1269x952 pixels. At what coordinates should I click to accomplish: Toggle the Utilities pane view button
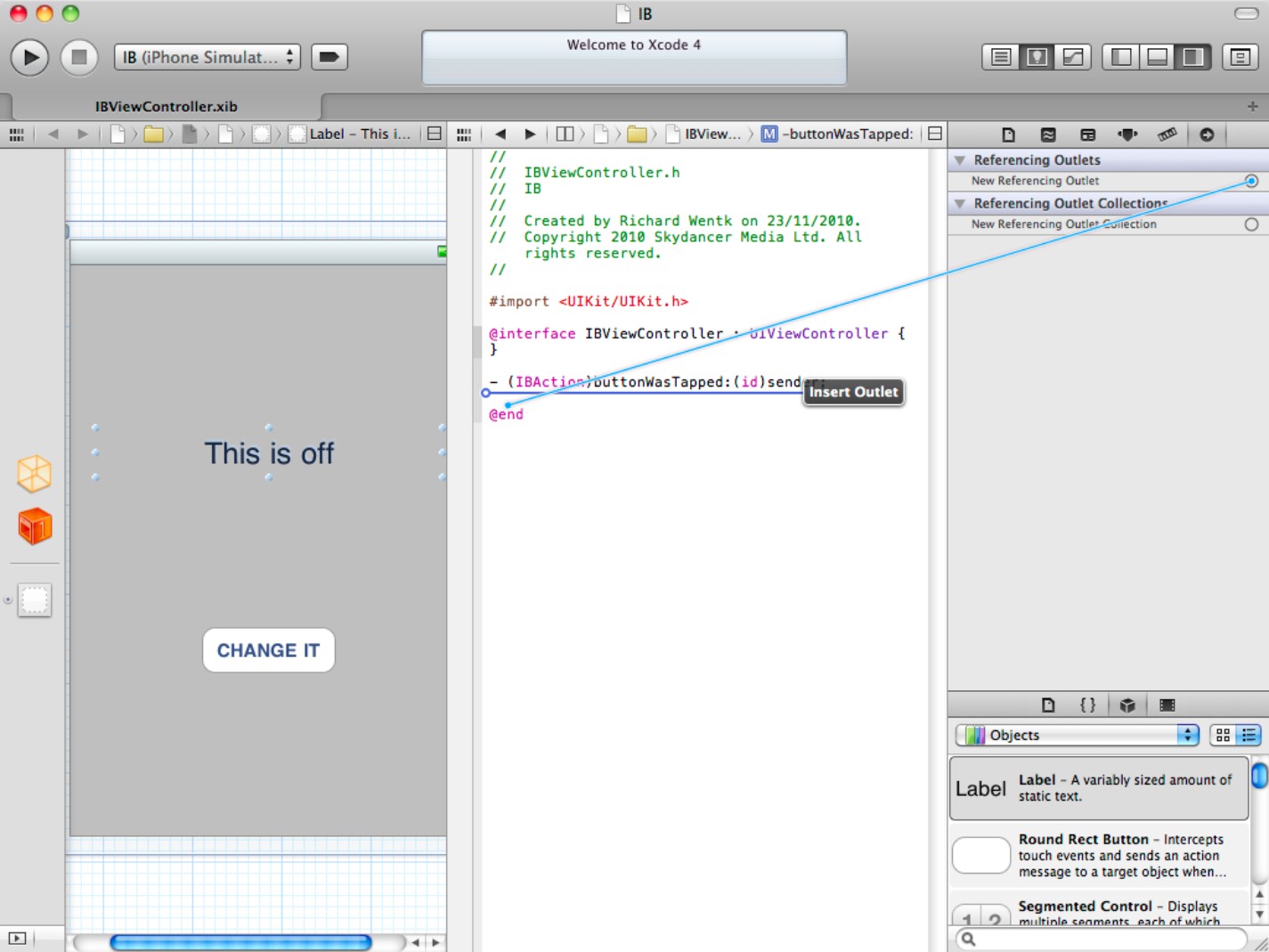(1192, 57)
